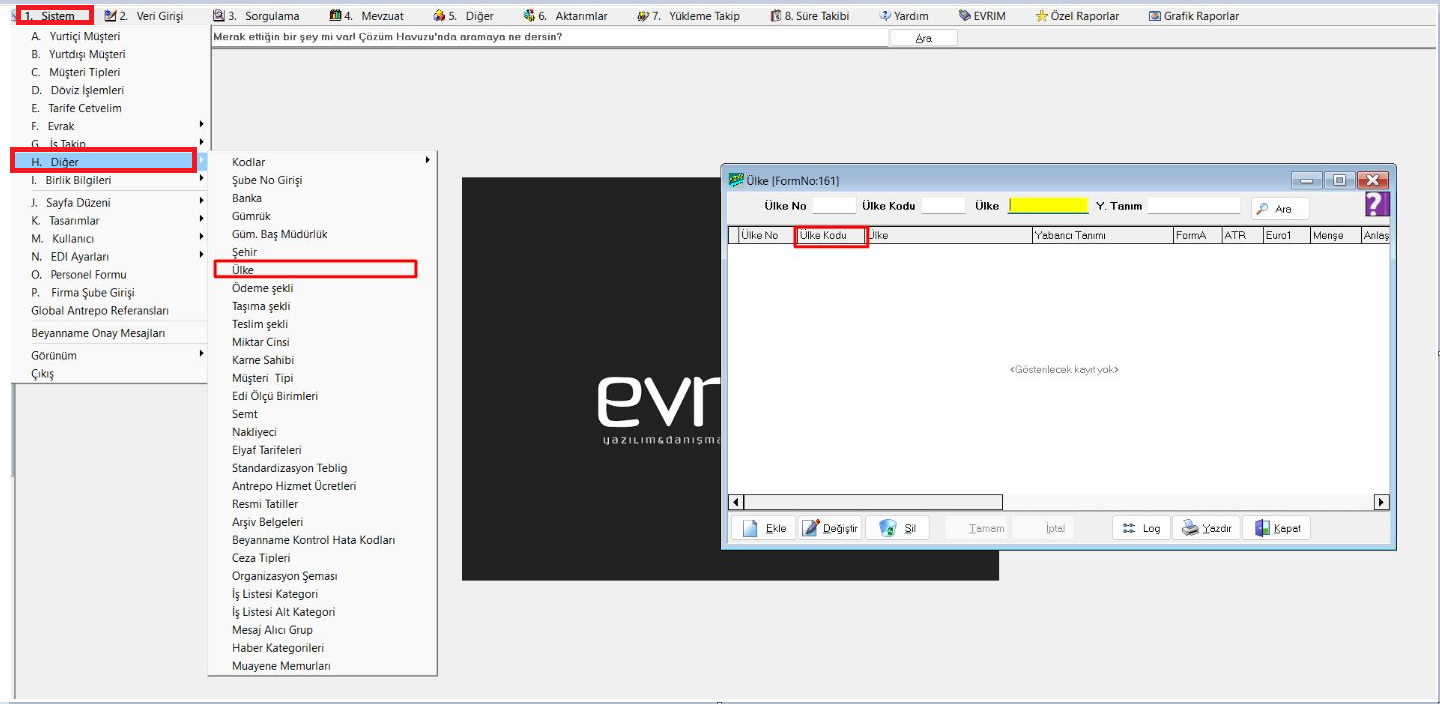Click the Ara button beside the top search bar
1440x704 pixels.
[923, 37]
